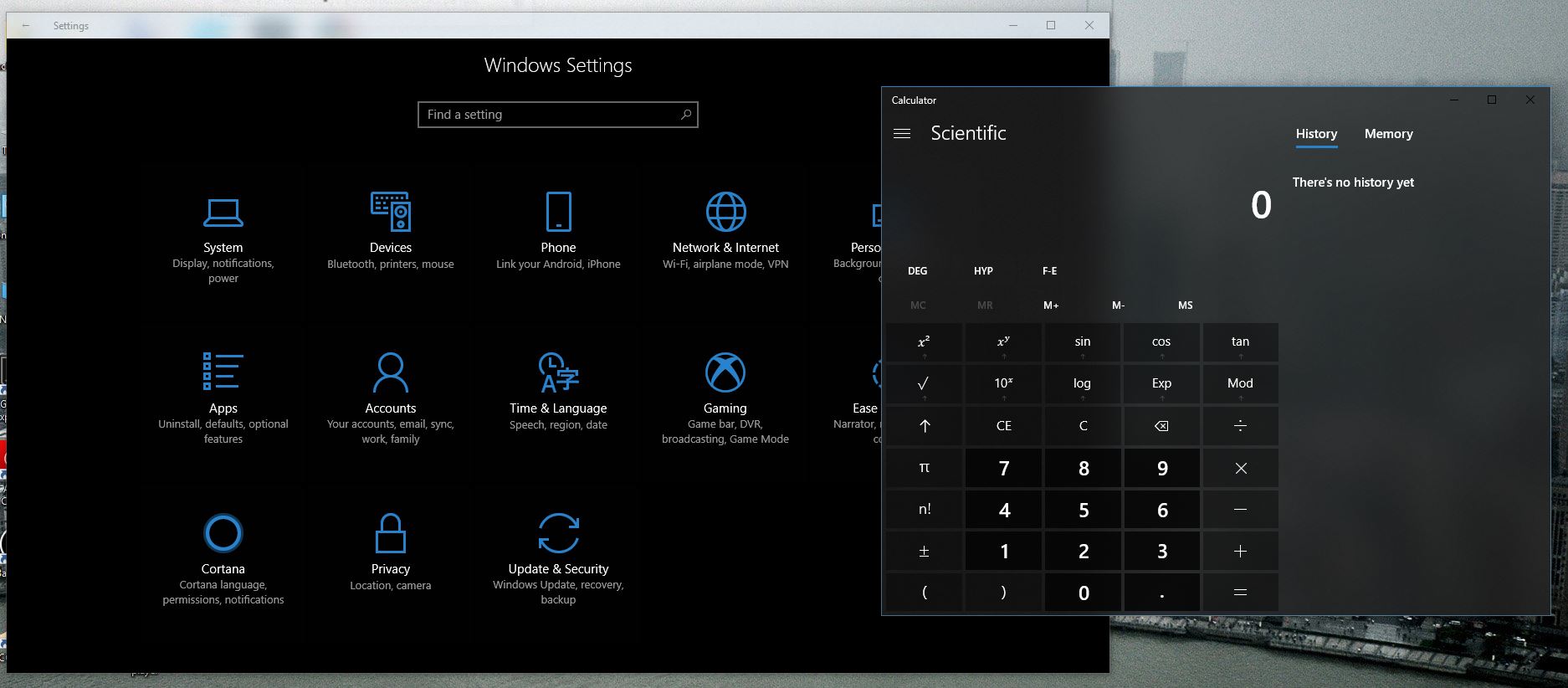This screenshot has height=688, width=1568.
Task: Select the History tab
Action: [1316, 134]
